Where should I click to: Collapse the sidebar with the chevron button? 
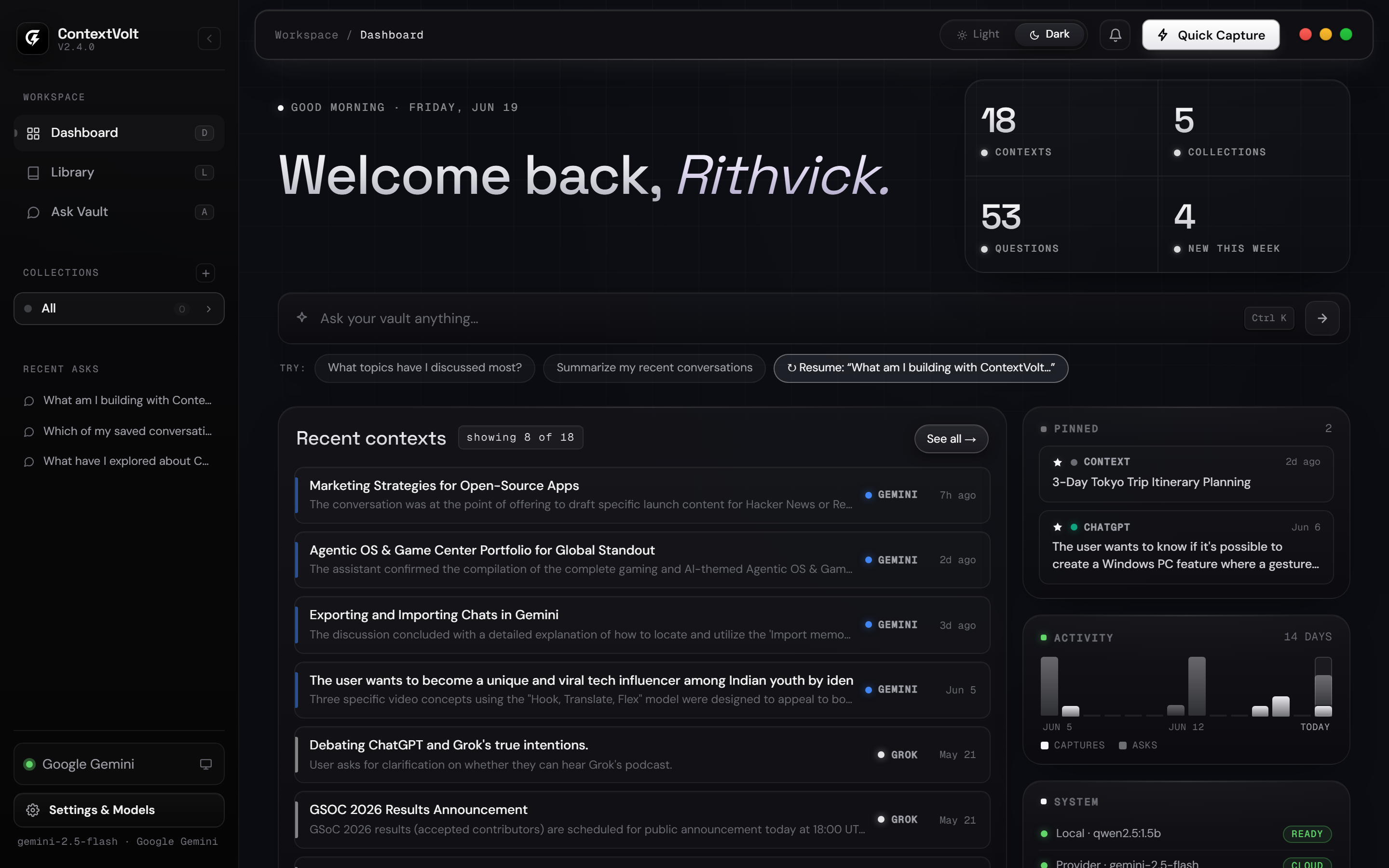click(209, 39)
